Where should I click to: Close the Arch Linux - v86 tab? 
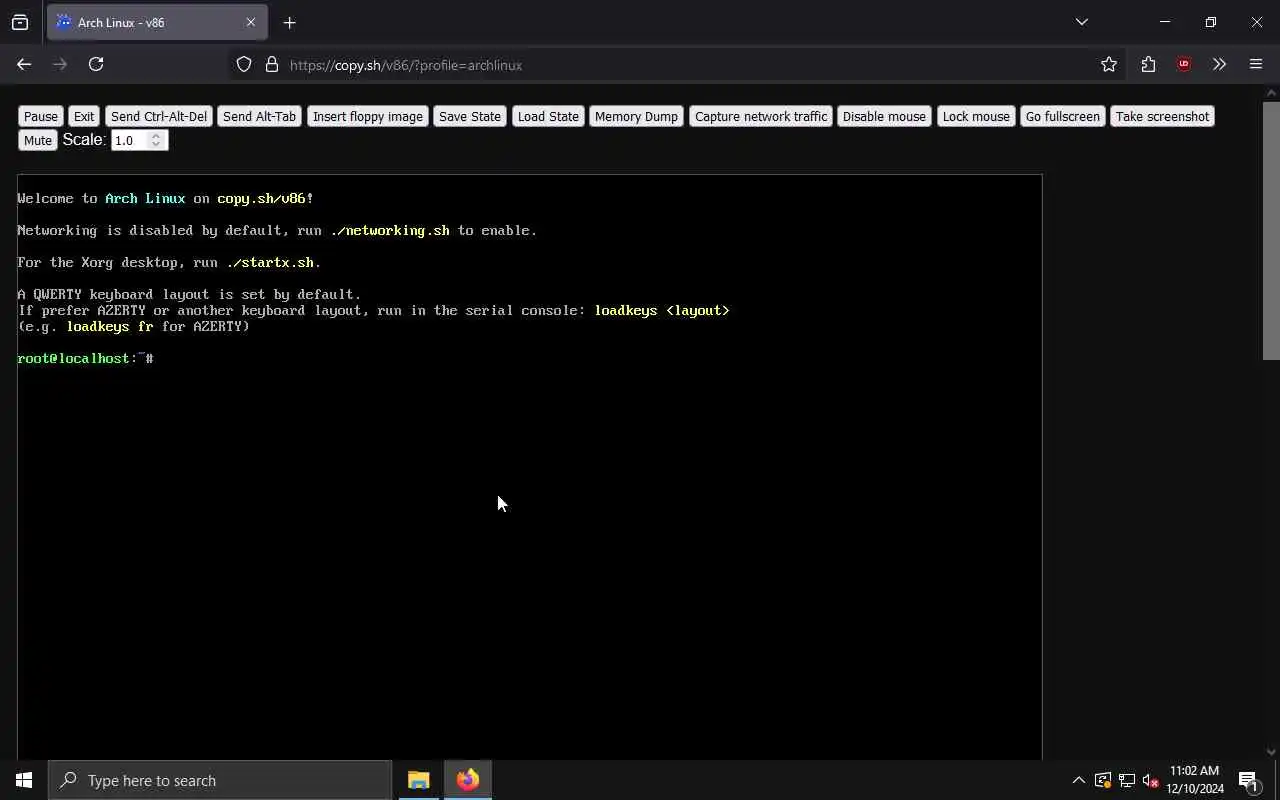point(251,22)
